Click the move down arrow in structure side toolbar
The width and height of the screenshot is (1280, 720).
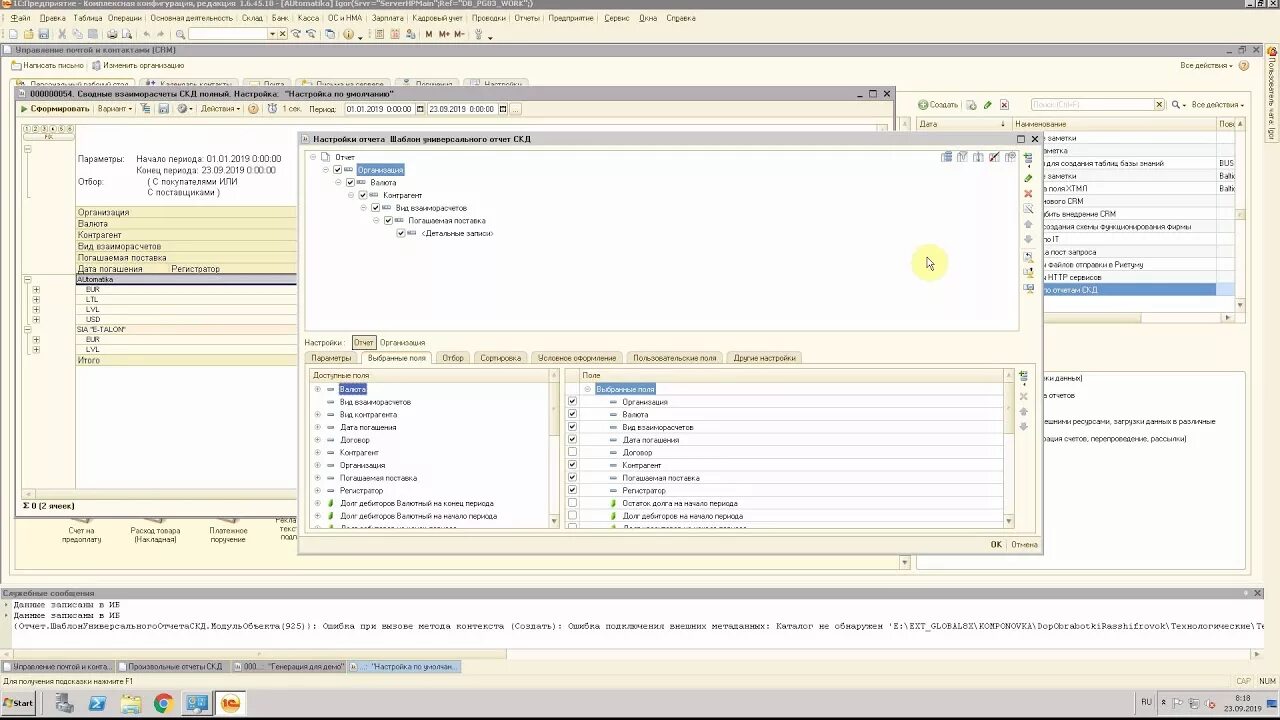pyautogui.click(x=1028, y=239)
